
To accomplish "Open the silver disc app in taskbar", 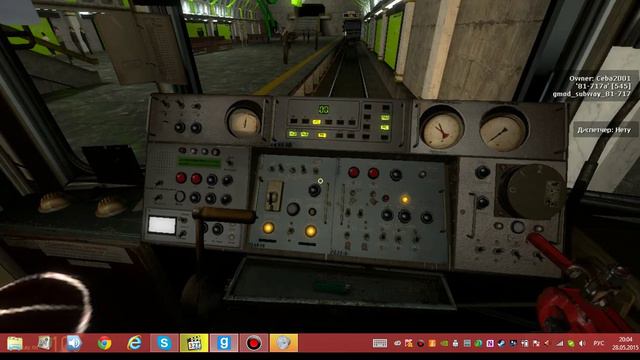I will point(284,343).
